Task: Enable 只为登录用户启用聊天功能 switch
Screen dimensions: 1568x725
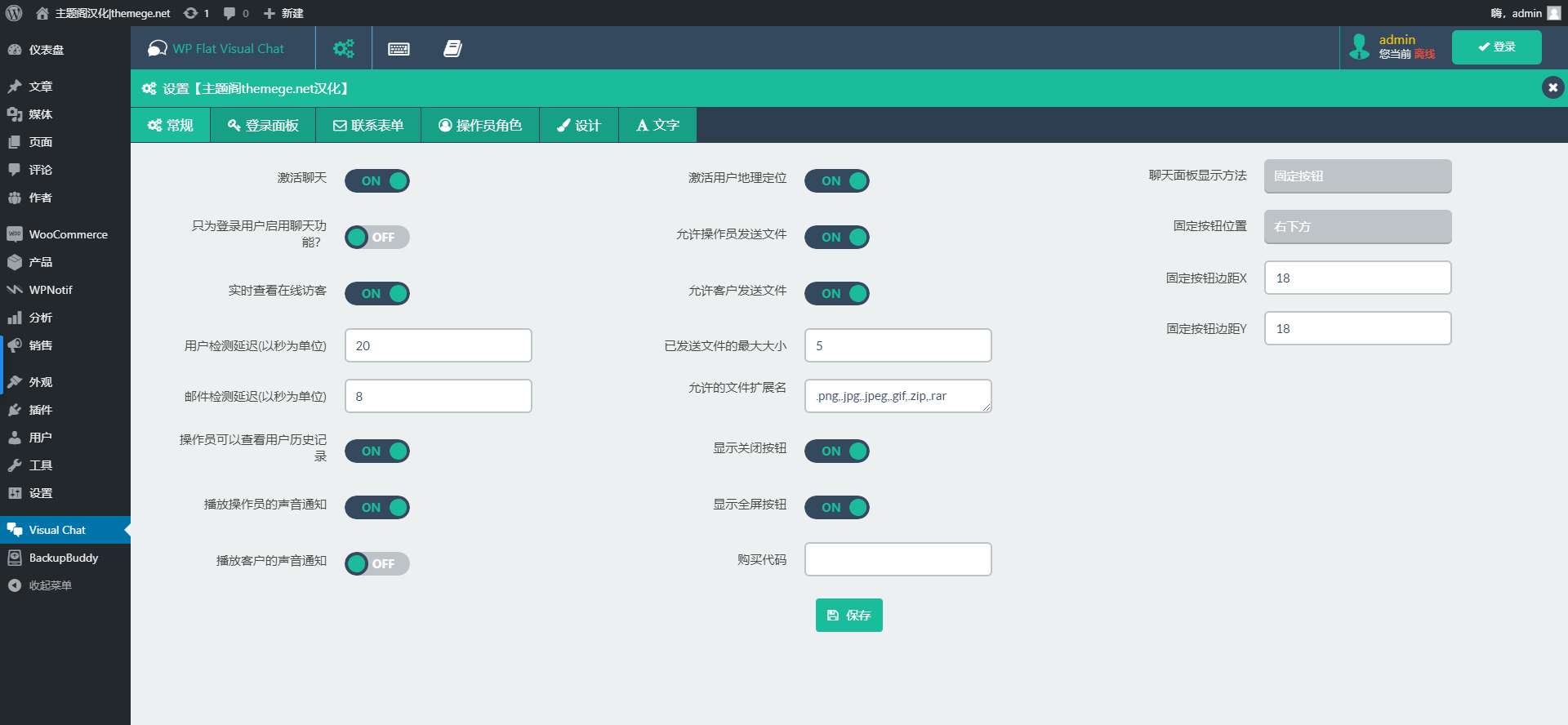Action: click(x=377, y=237)
